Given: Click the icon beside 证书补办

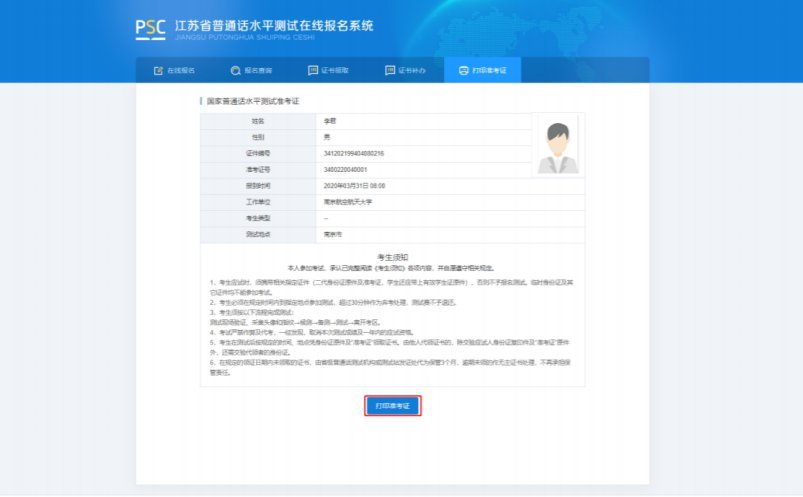Looking at the screenshot, I should point(390,71).
